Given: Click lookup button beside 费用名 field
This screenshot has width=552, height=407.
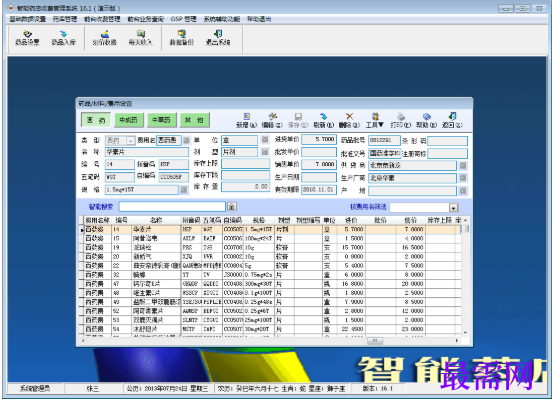Looking at the screenshot, I should (187, 140).
